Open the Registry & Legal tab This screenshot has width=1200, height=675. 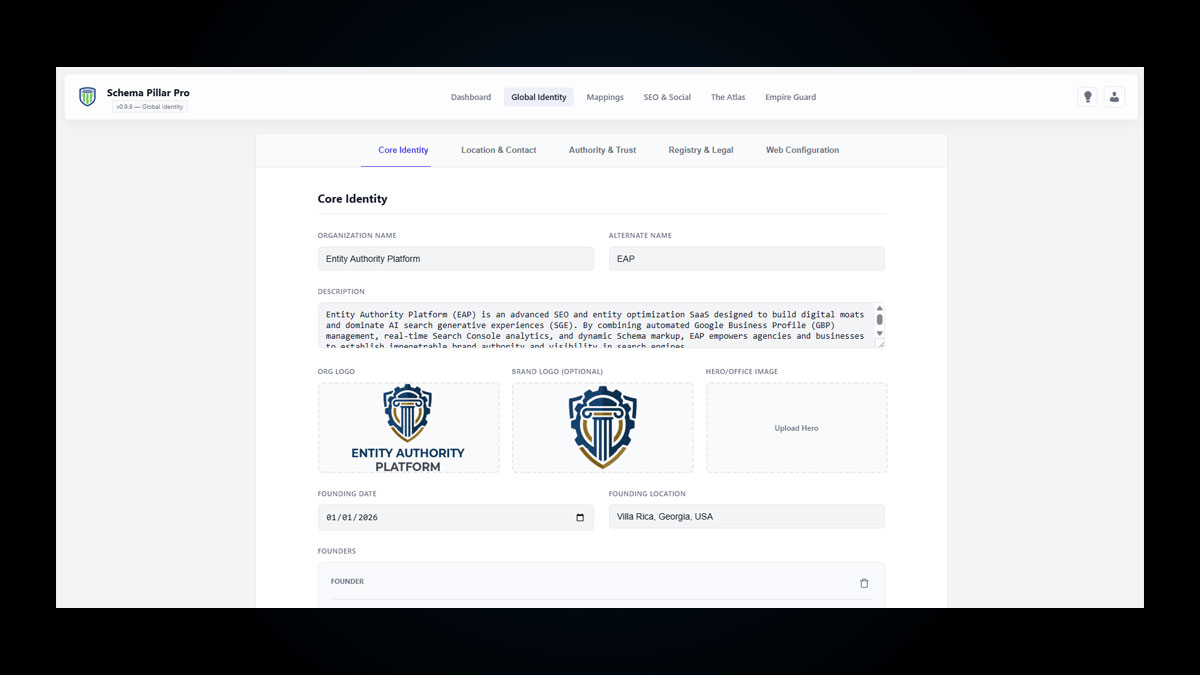(700, 150)
